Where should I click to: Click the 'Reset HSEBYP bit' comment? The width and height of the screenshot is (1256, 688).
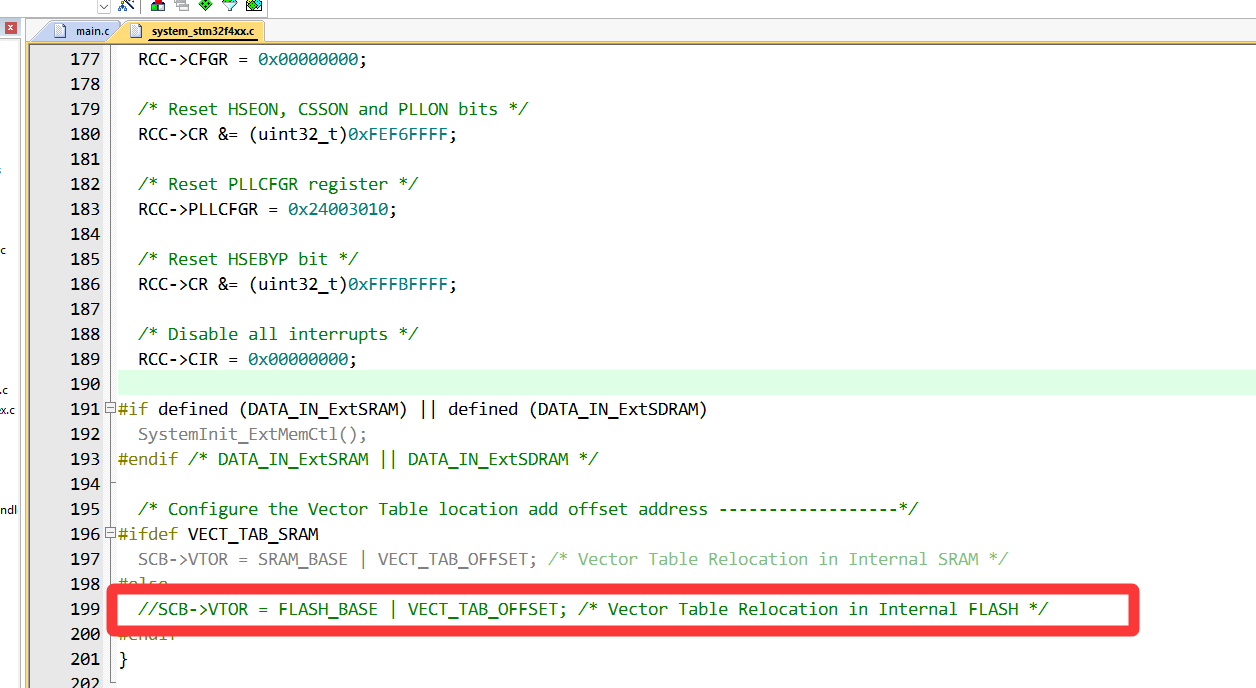248,259
